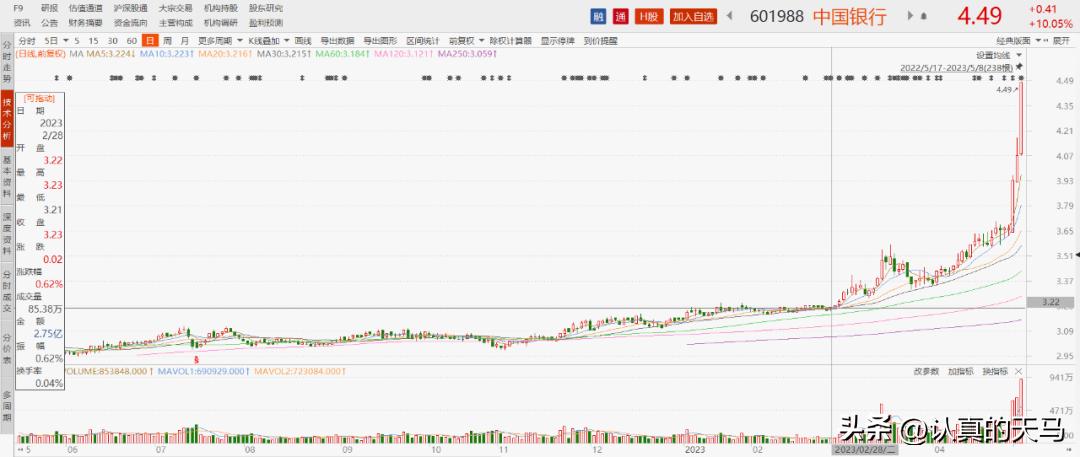This screenshot has width=1080, height=457.
Task: Go to previous stock with left arrow
Action: [x=729, y=16]
